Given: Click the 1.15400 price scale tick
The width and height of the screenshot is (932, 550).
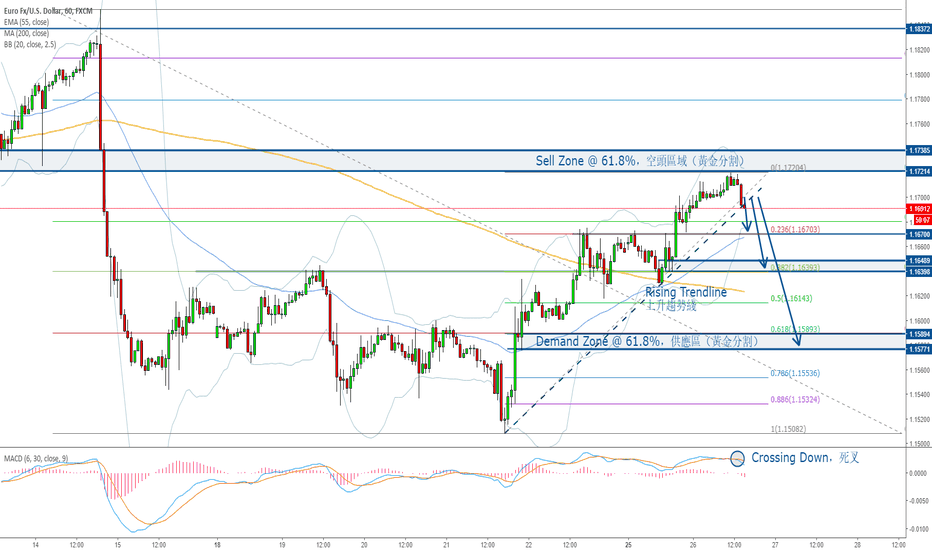Looking at the screenshot, I should [x=920, y=394].
